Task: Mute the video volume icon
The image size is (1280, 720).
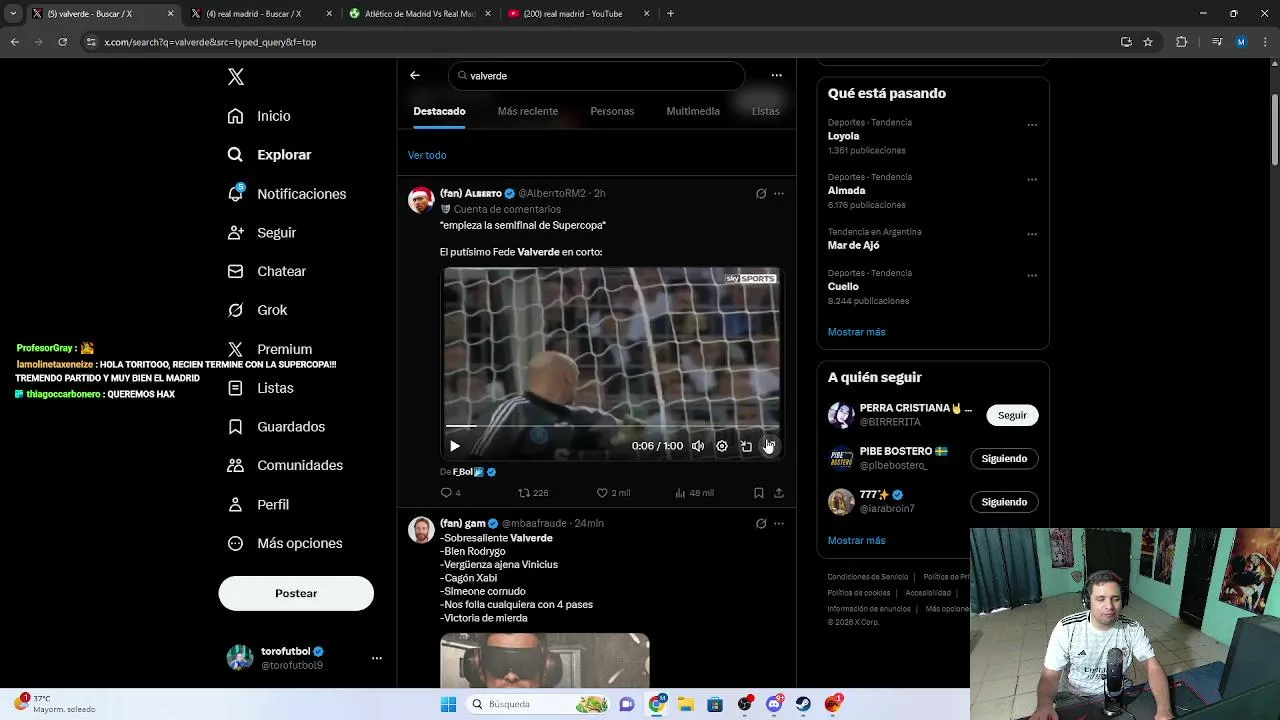Action: tap(698, 446)
